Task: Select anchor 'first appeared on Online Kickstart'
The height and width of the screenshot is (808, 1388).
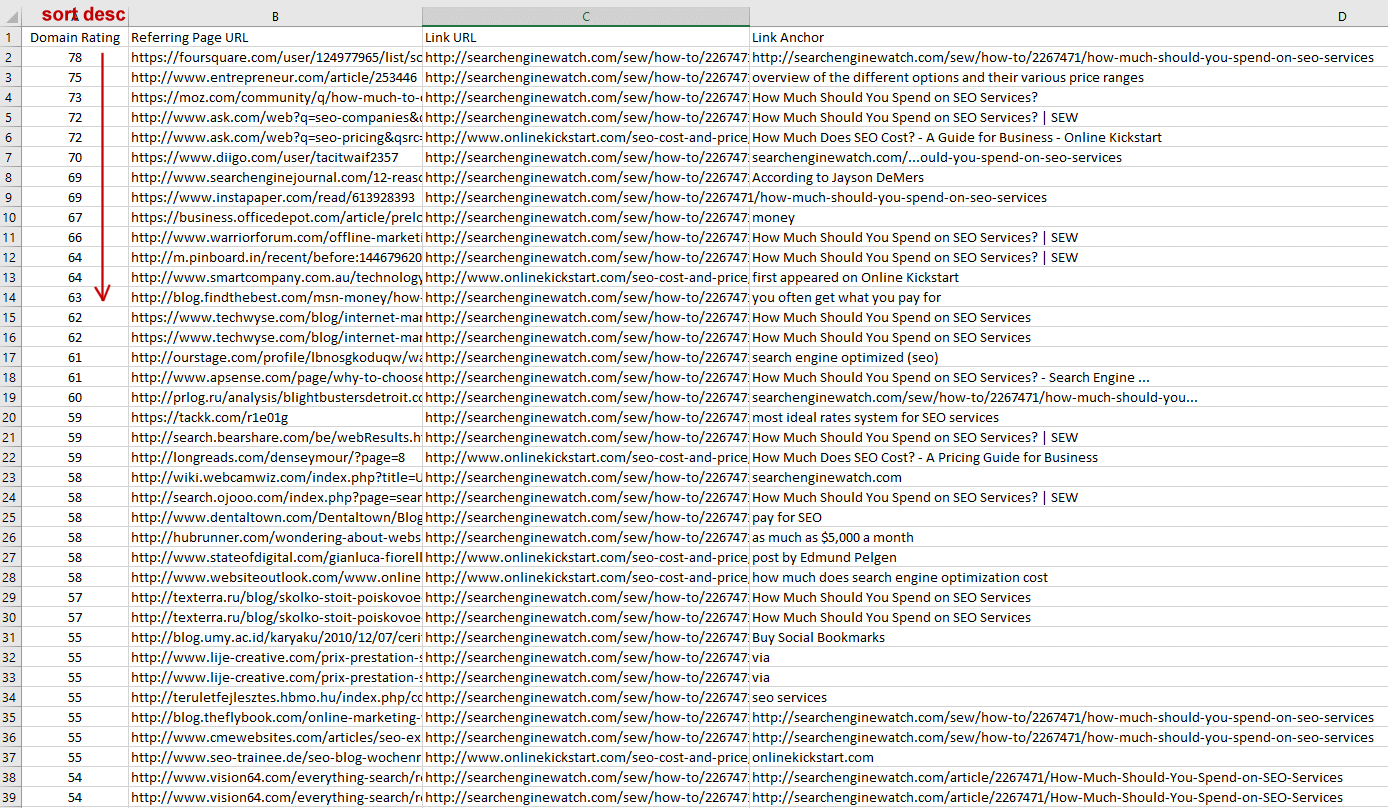Action: tap(1068, 277)
